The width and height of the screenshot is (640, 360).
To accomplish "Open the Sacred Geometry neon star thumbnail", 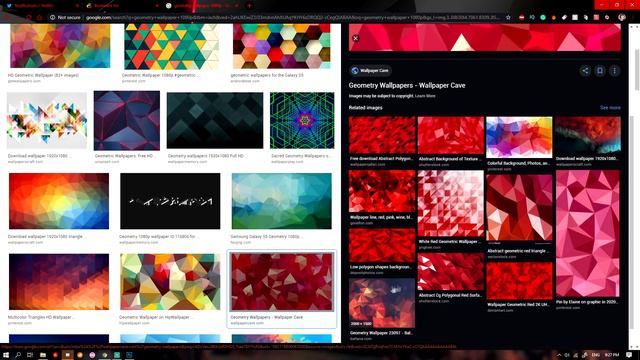I will point(302,120).
